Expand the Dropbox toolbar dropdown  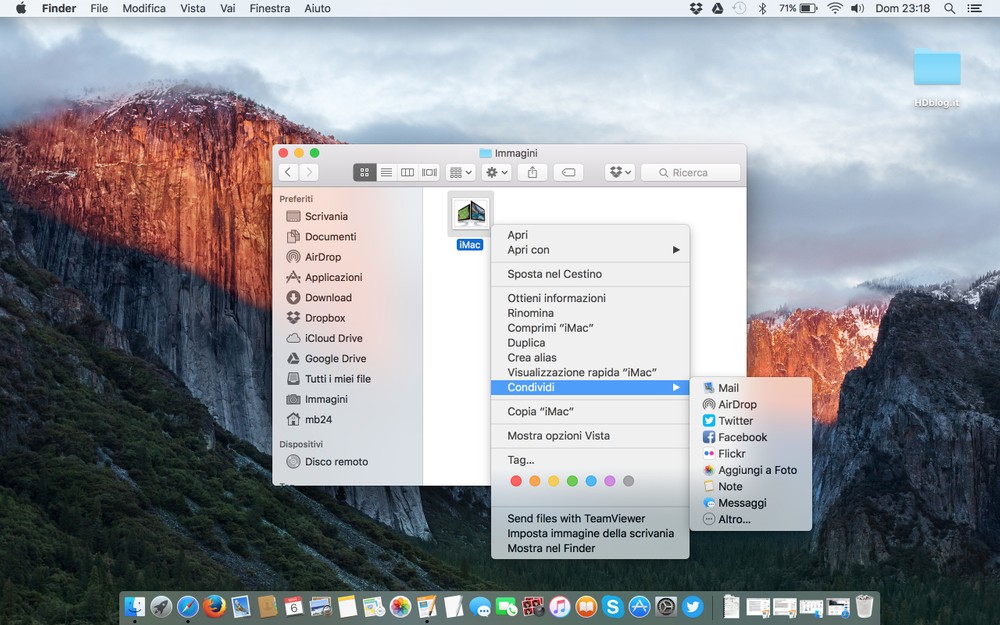pos(620,172)
